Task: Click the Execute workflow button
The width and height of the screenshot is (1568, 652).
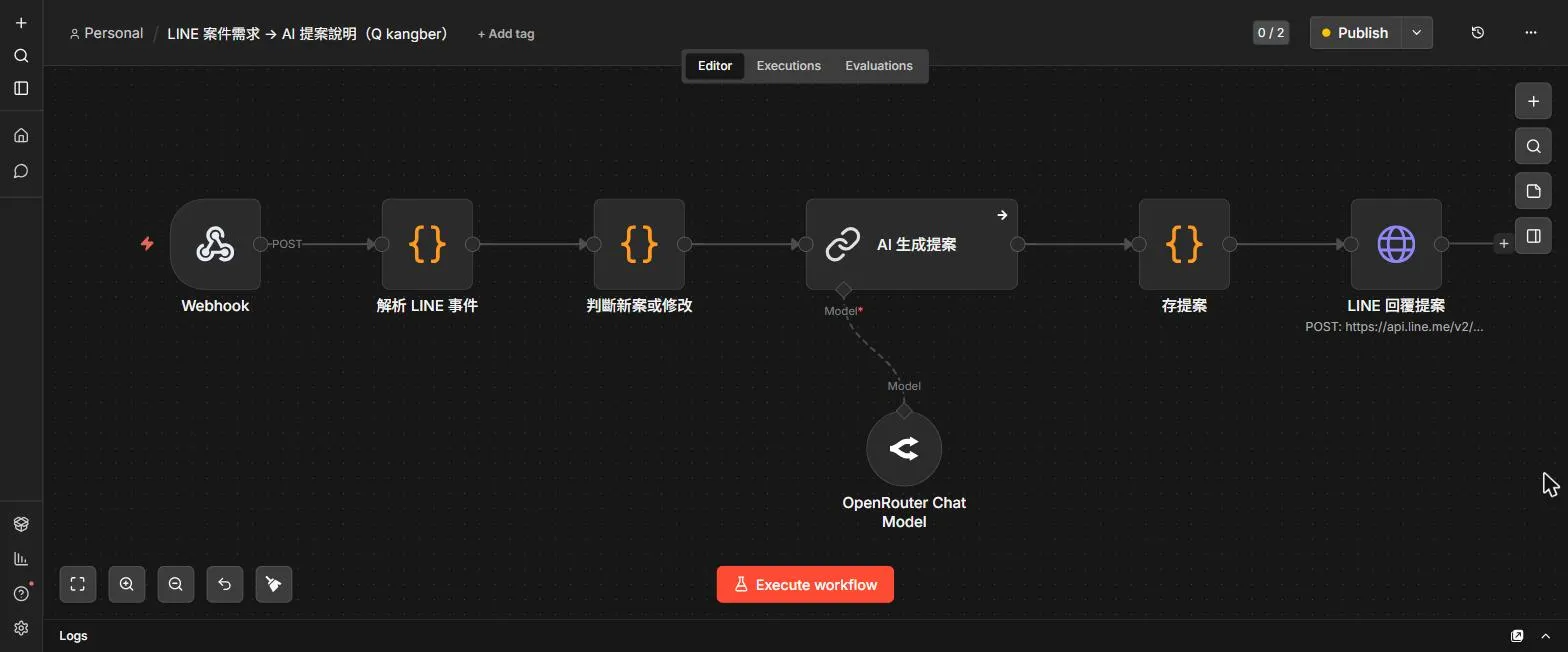Action: pos(805,584)
